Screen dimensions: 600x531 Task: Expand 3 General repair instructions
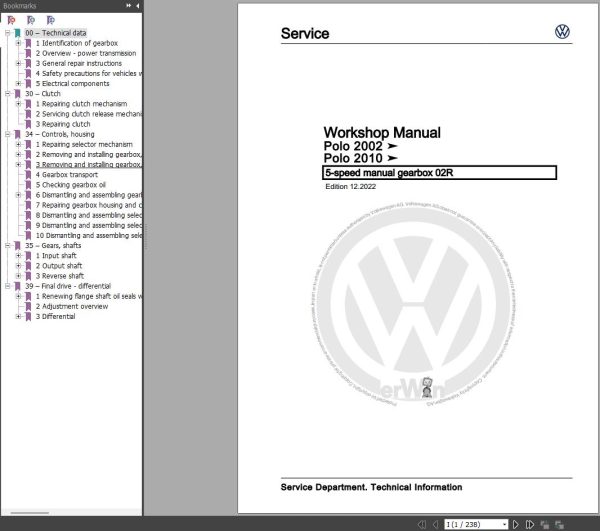click(x=18, y=63)
